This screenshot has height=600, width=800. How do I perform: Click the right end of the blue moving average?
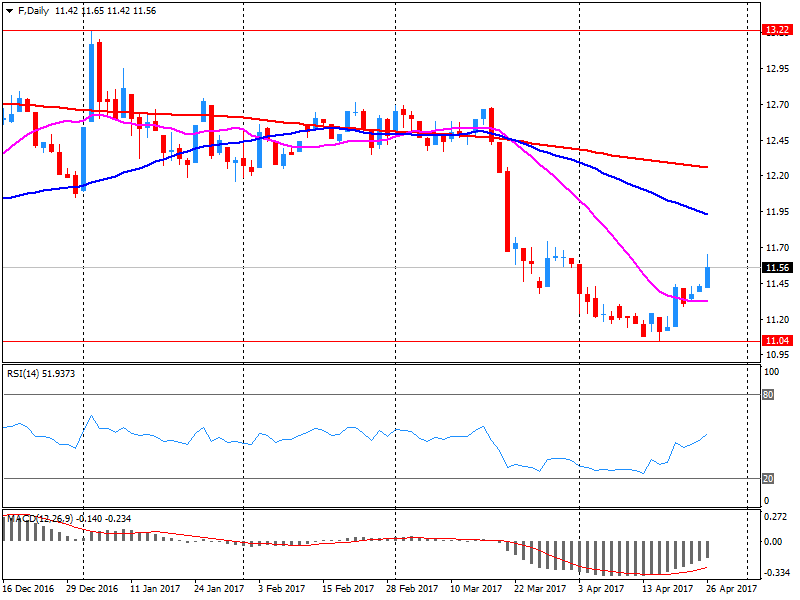click(706, 214)
